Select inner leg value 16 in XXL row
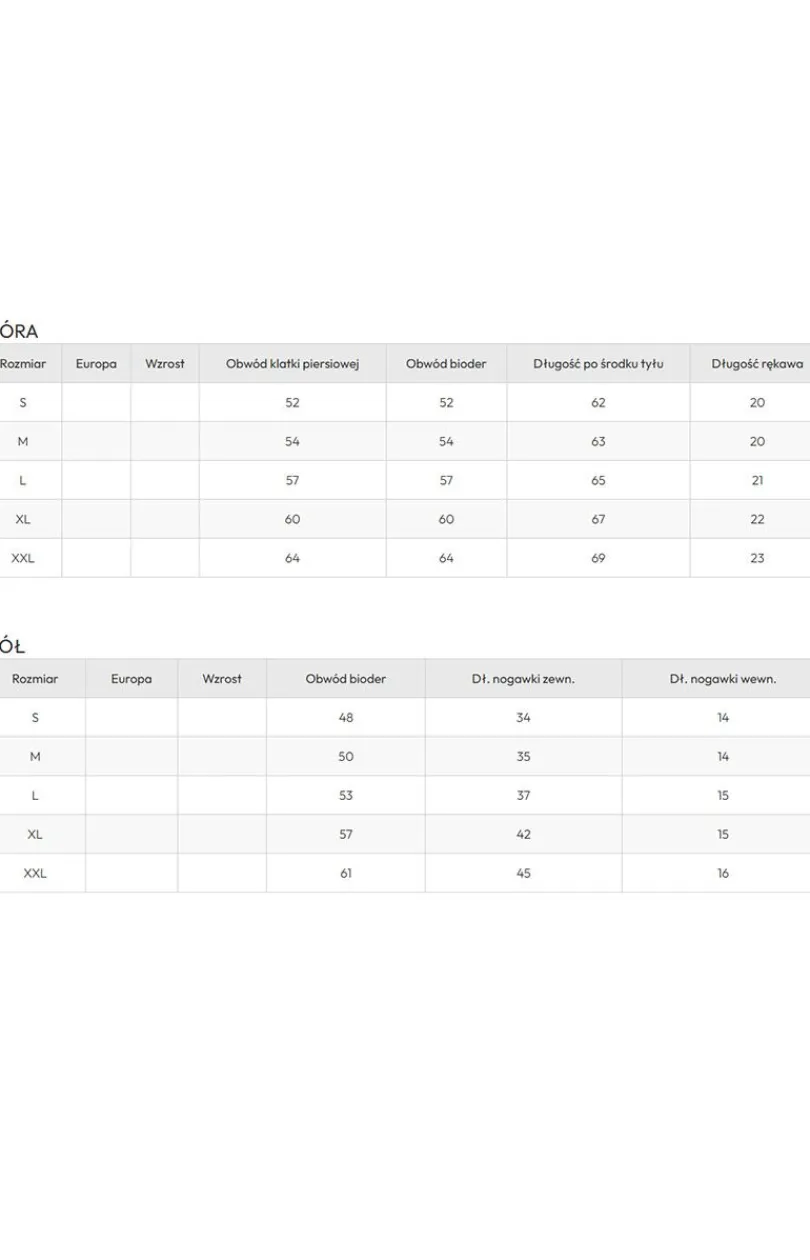The image size is (810, 1260). click(723, 873)
